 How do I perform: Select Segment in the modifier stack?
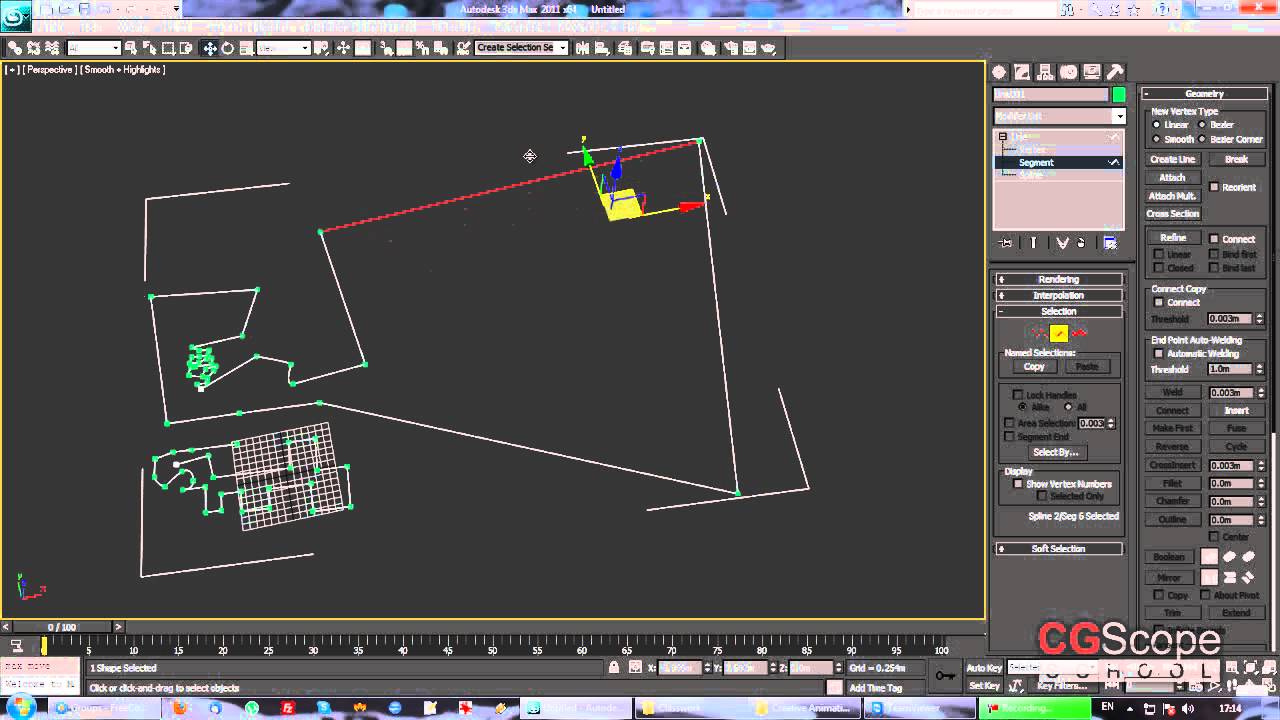pos(1036,162)
